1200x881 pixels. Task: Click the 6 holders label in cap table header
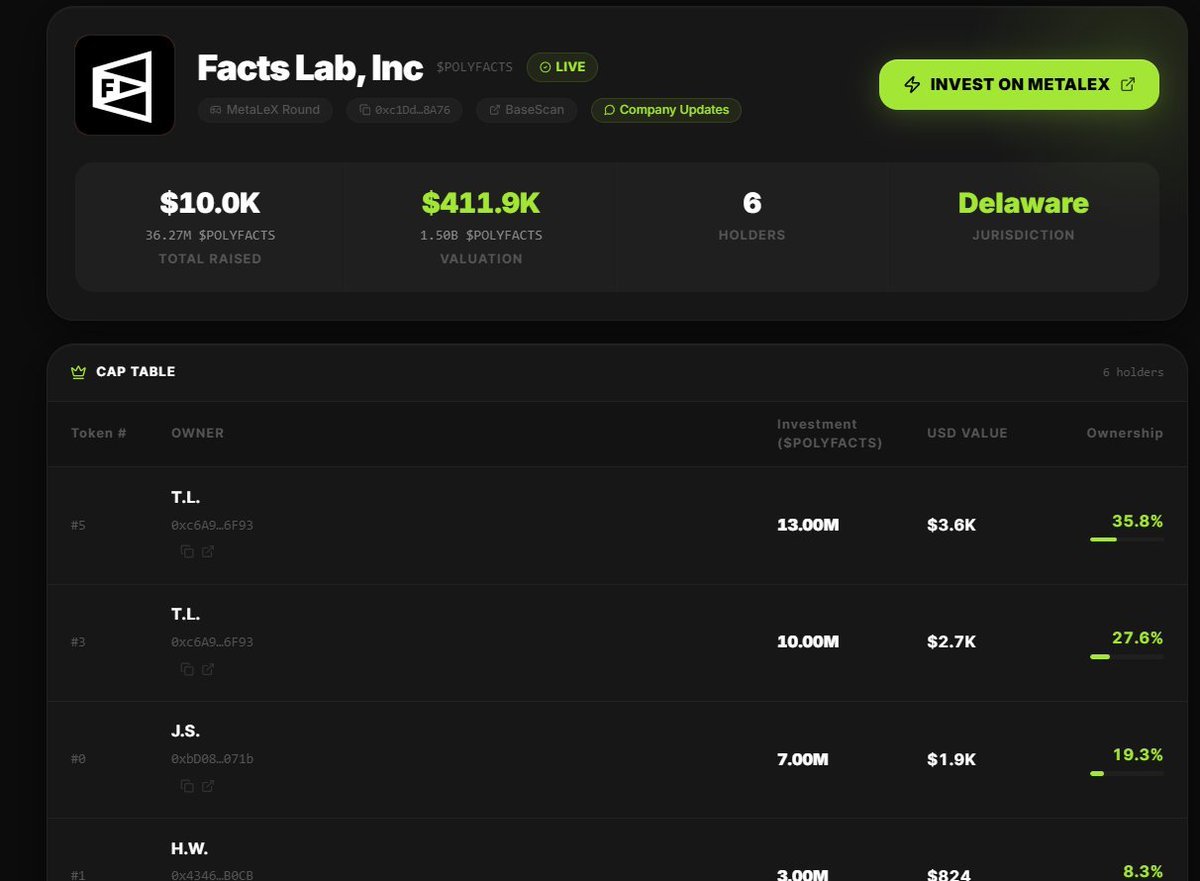[x=1133, y=373]
